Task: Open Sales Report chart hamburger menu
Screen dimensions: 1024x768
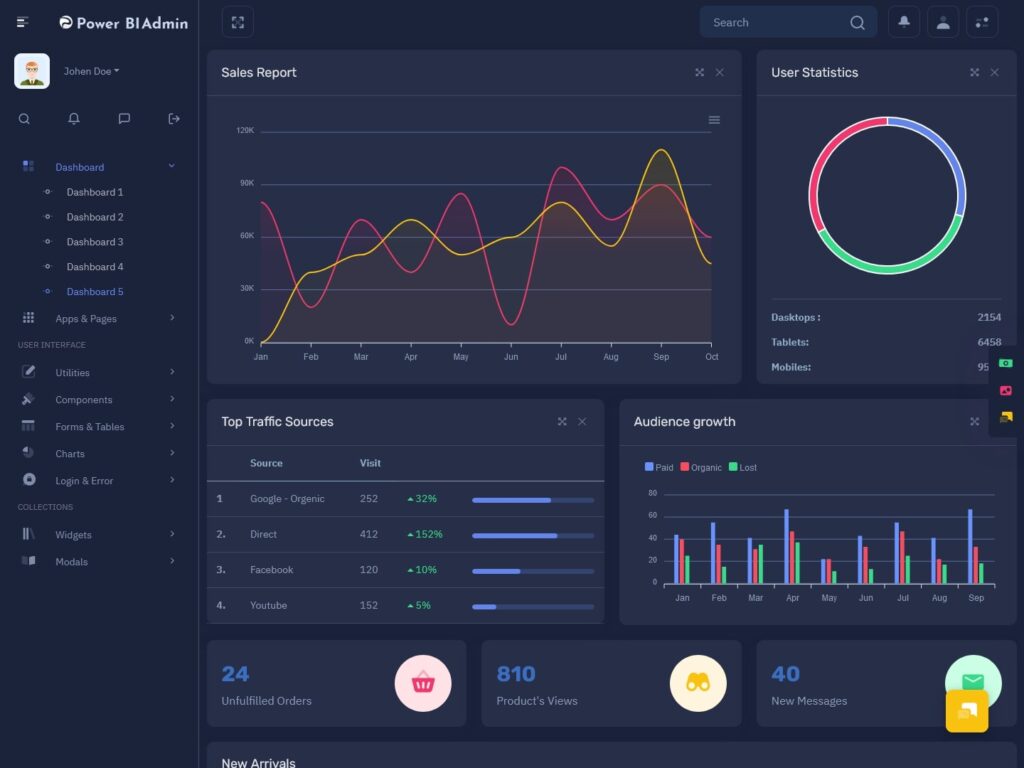Action: click(714, 120)
